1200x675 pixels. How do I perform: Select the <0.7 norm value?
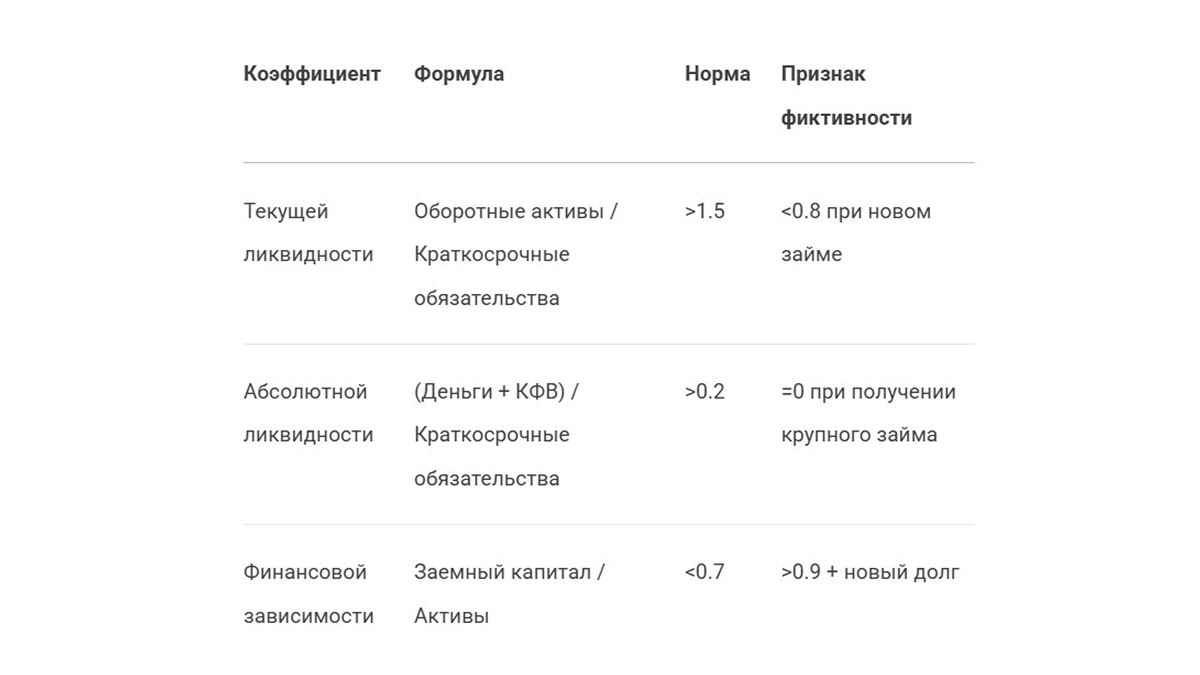click(x=705, y=572)
